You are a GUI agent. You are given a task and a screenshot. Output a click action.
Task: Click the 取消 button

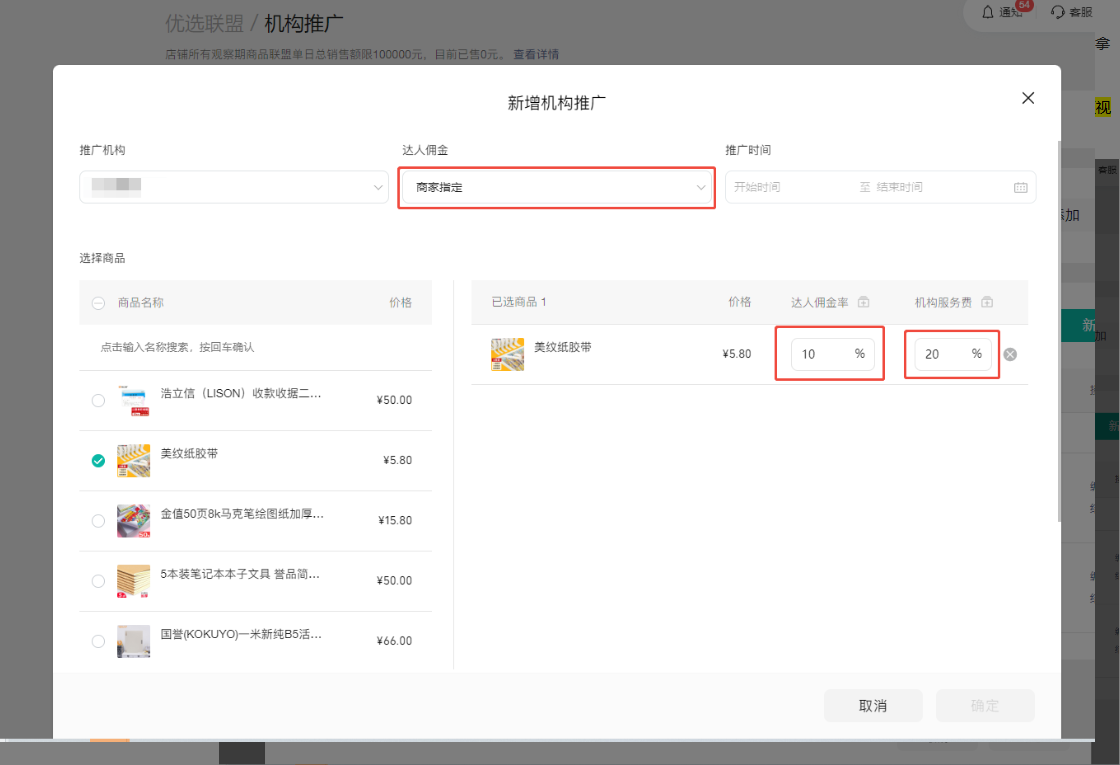coord(872,706)
